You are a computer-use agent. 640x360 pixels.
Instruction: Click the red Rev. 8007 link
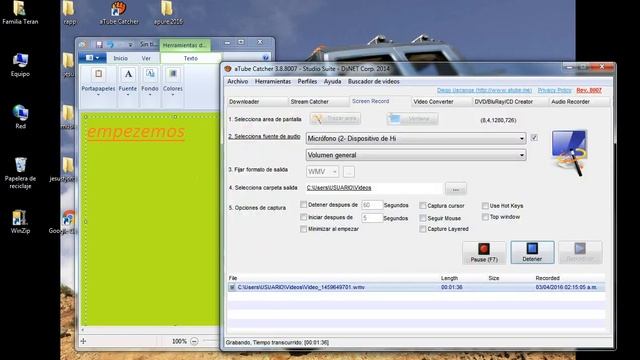[x=589, y=90]
